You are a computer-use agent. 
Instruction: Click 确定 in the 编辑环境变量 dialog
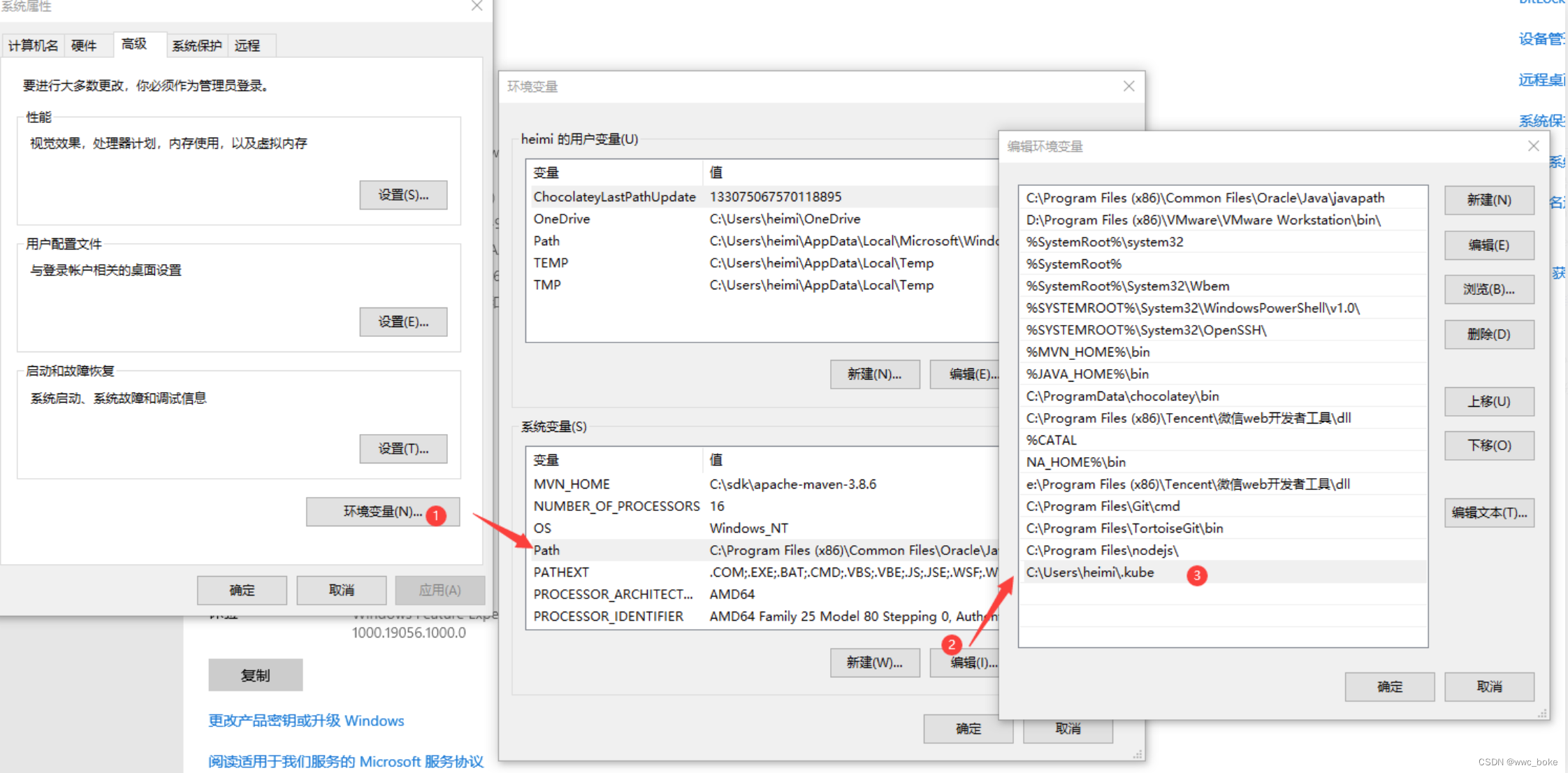coord(1390,687)
